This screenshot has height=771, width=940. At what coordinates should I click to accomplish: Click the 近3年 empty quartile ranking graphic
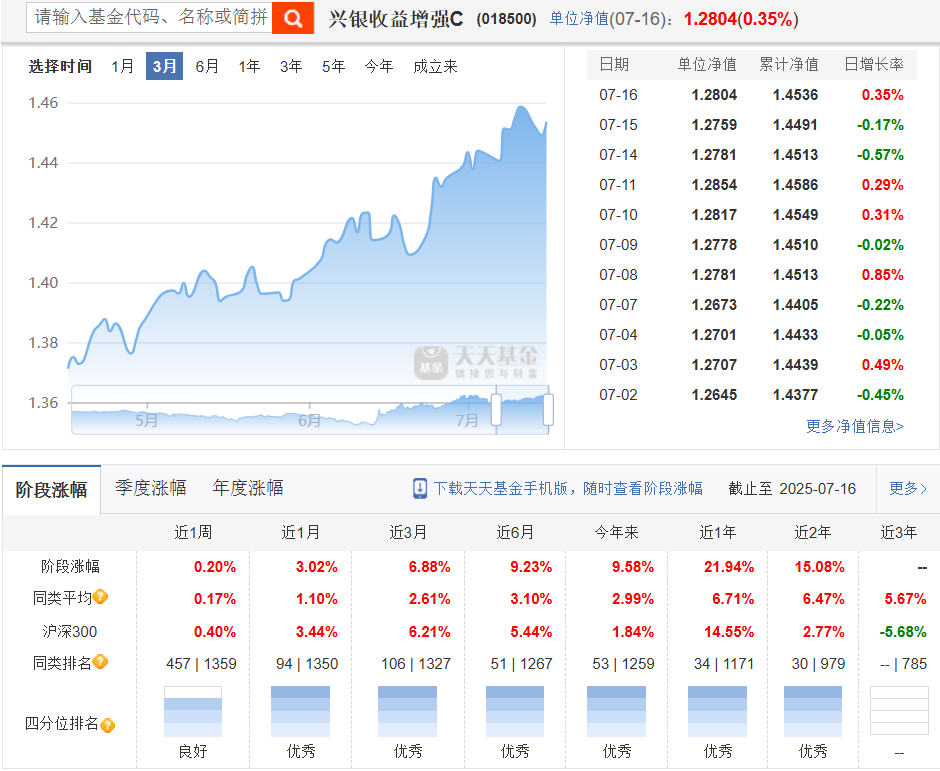click(x=899, y=711)
